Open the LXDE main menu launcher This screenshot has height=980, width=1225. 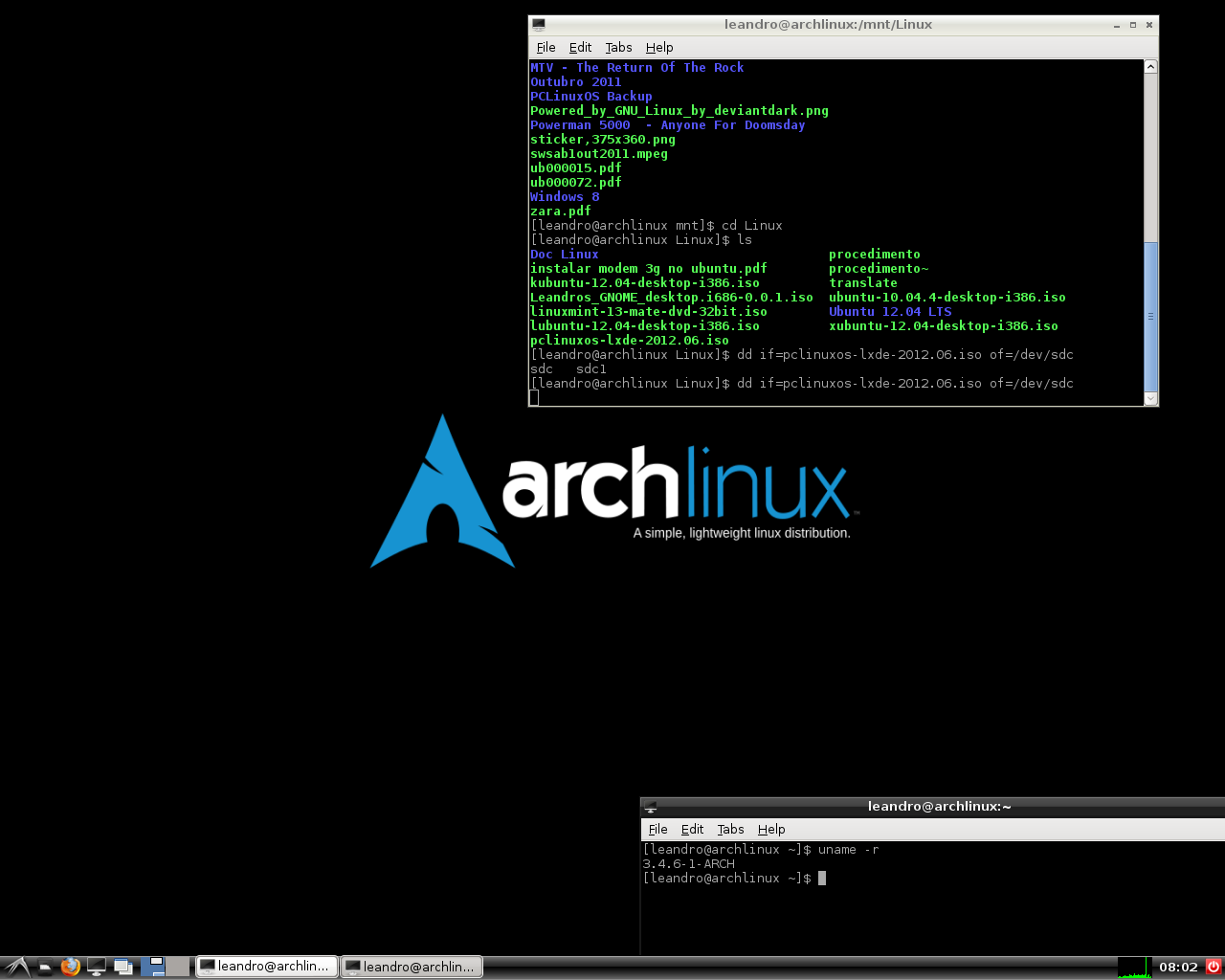point(16,967)
